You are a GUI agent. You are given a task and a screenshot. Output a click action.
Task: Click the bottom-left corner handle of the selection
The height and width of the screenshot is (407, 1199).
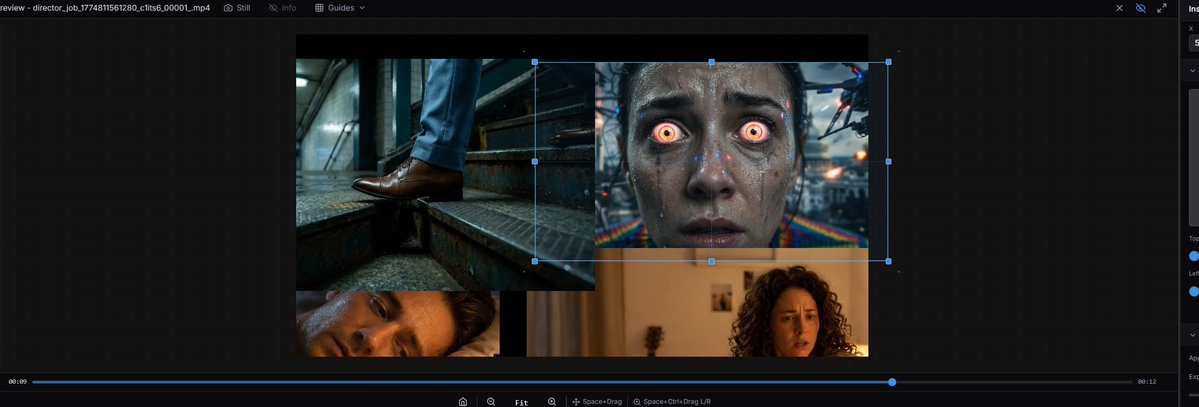(x=534, y=261)
